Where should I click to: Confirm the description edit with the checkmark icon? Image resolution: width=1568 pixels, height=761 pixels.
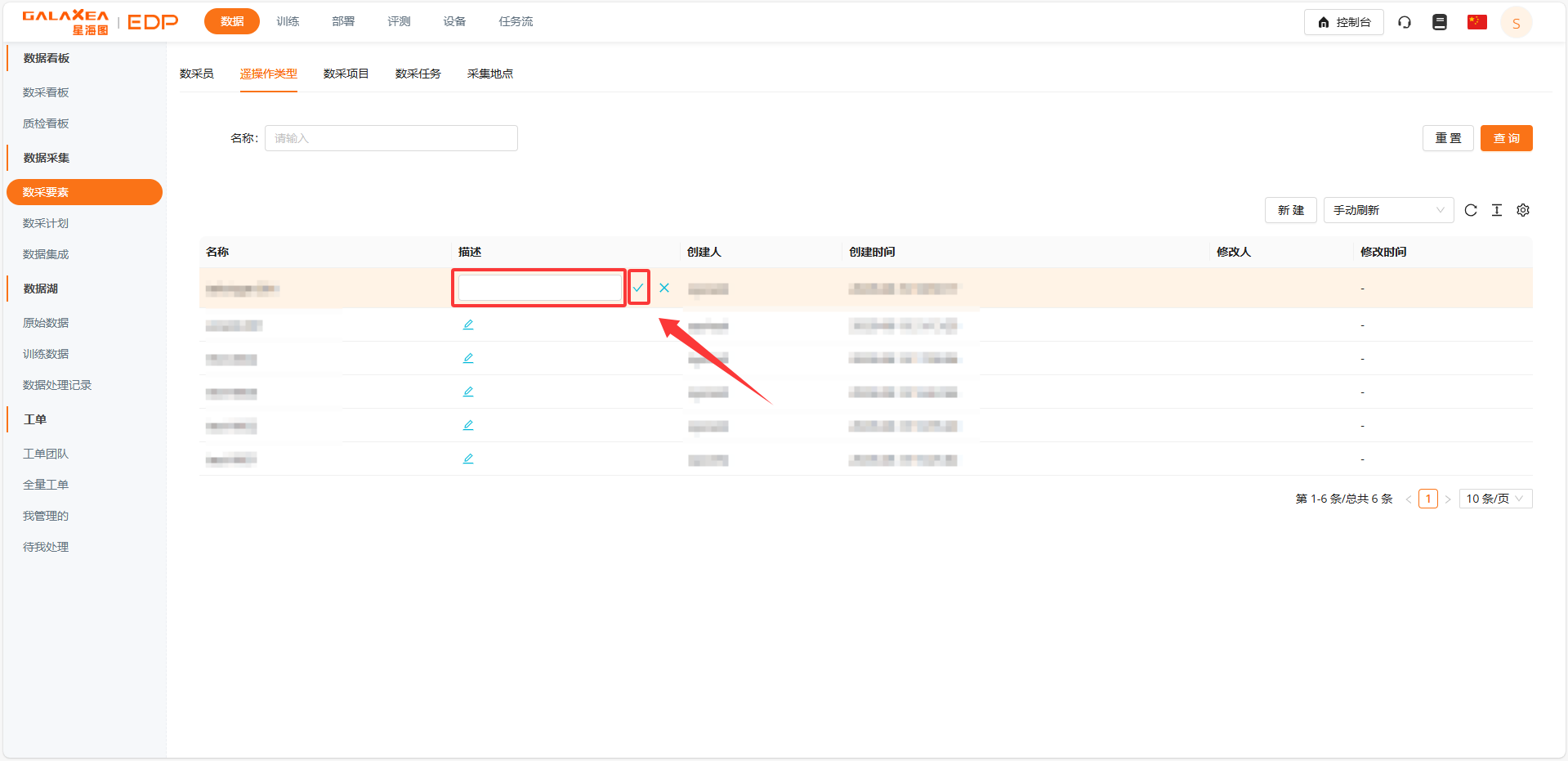(638, 288)
